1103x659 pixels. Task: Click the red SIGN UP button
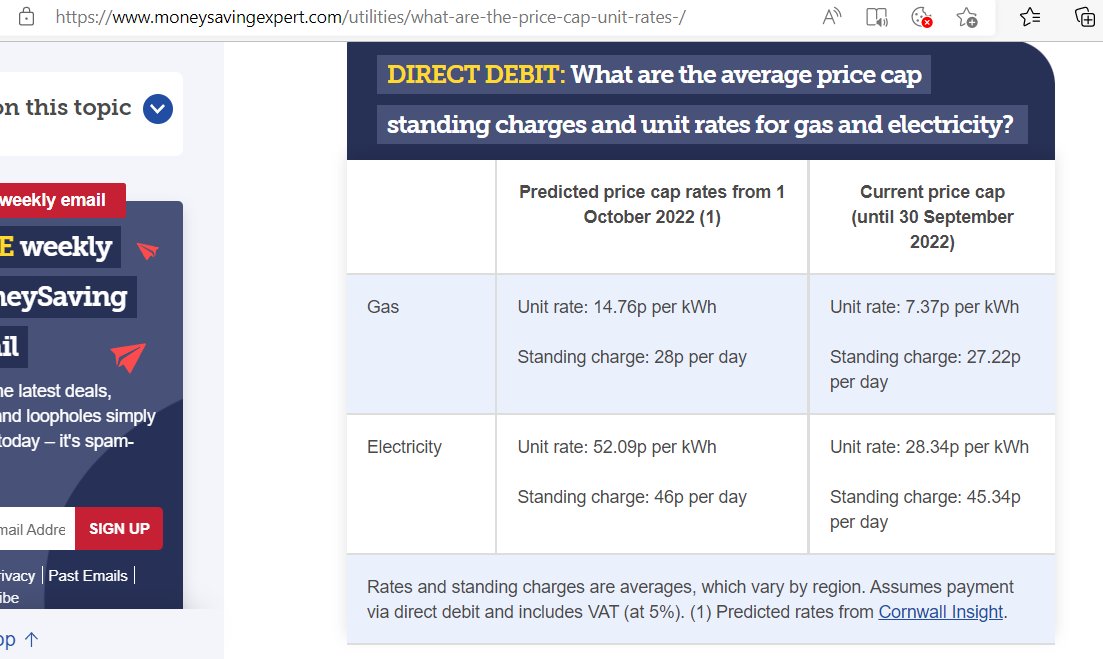click(x=119, y=529)
